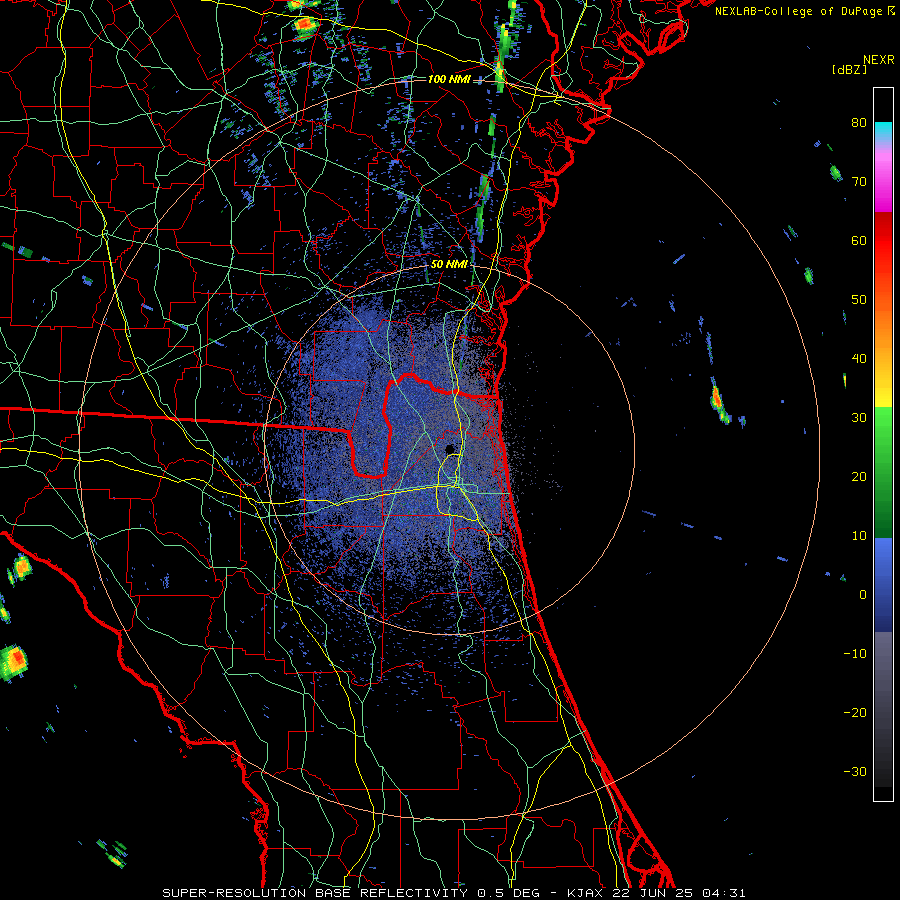Viewport: 900px width, 900px height.
Task: Click the 80 value on the dBZ scale
Action: (859, 122)
